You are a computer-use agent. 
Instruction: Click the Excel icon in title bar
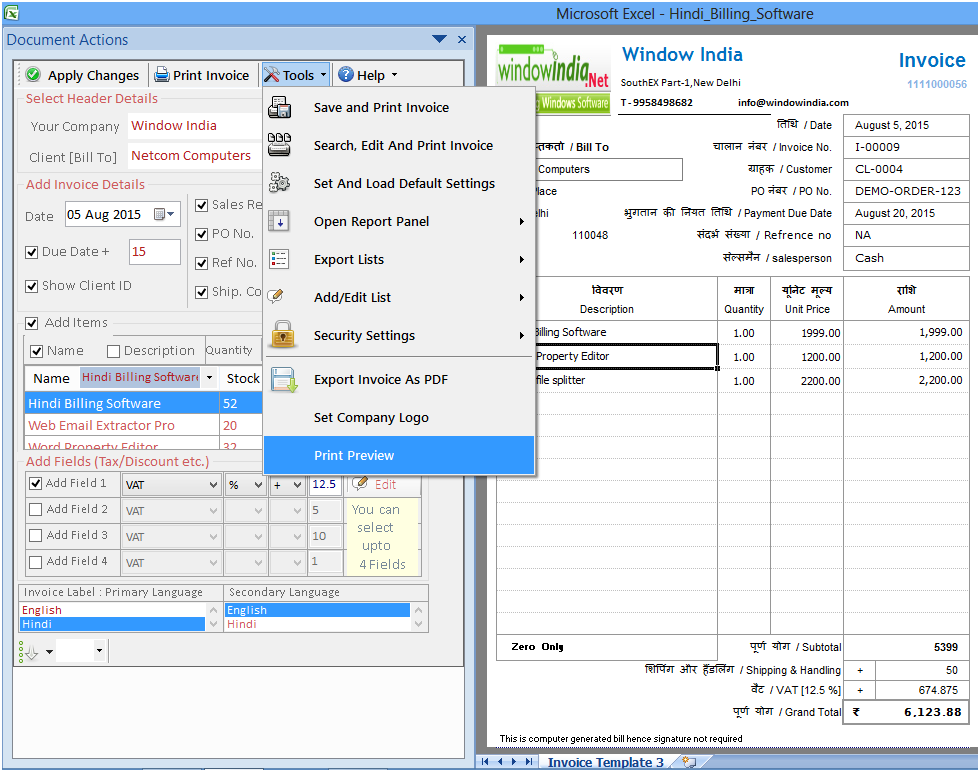pyautogui.click(x=11, y=12)
